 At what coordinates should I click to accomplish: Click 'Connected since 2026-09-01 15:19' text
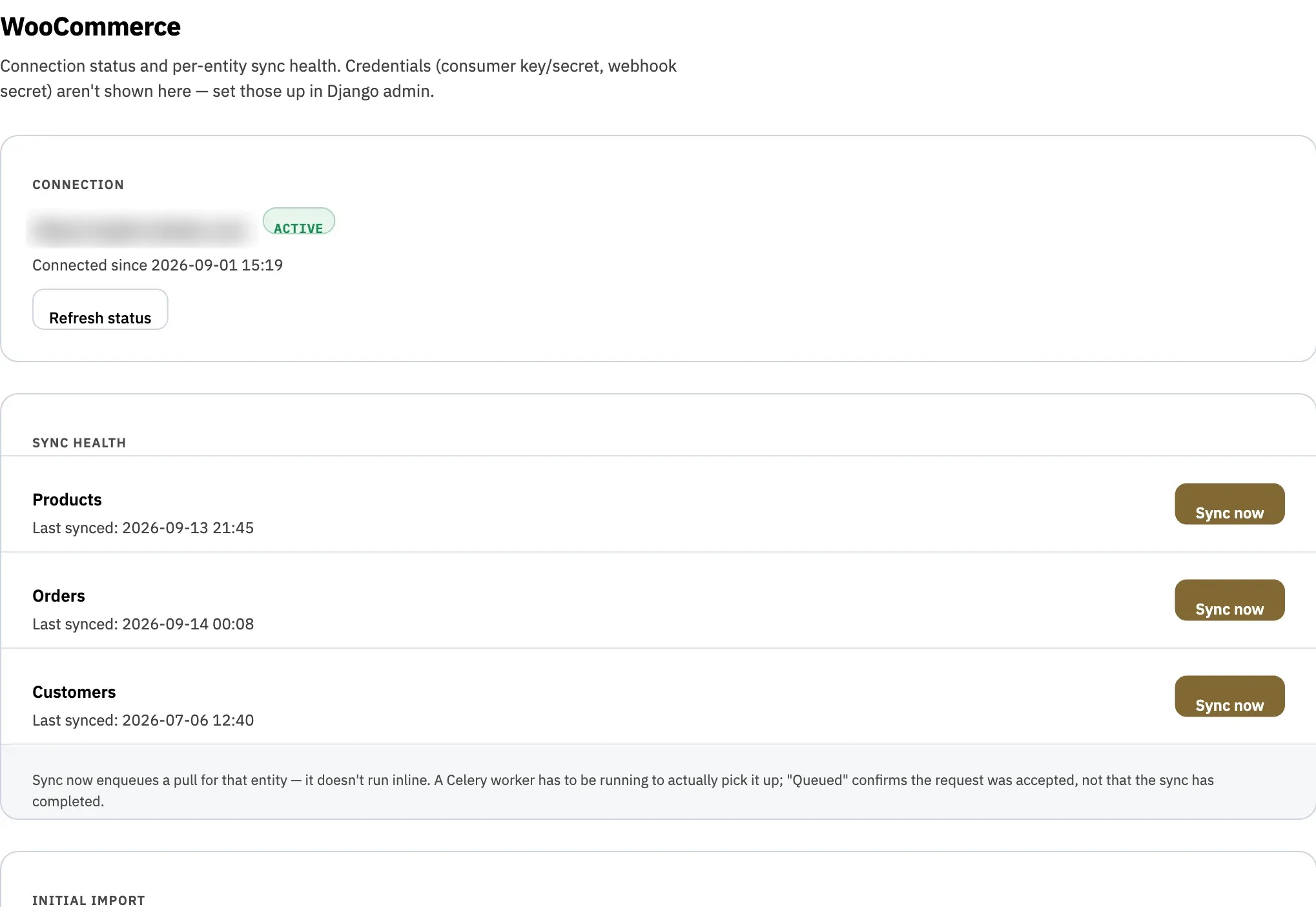point(158,265)
